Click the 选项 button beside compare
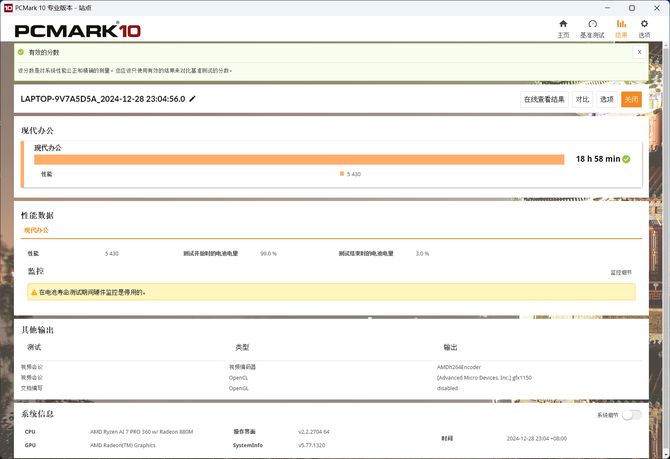Viewport: 670px width, 459px height. point(606,100)
